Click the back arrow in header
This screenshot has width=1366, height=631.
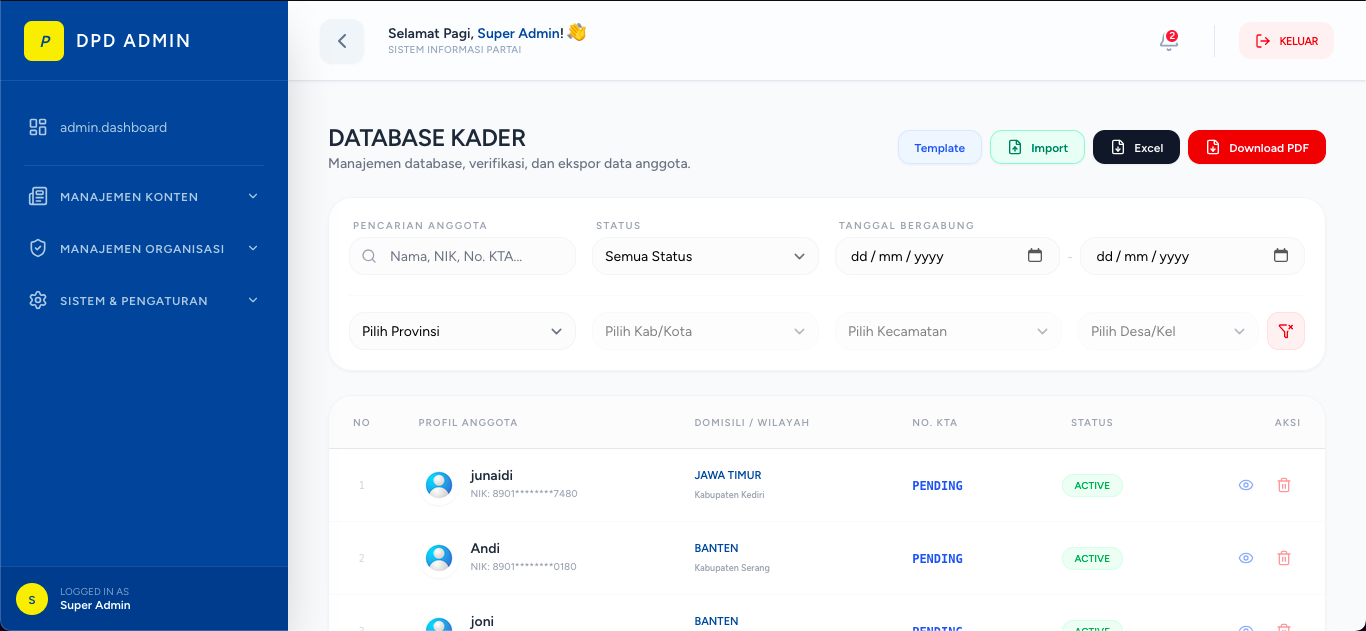342,41
